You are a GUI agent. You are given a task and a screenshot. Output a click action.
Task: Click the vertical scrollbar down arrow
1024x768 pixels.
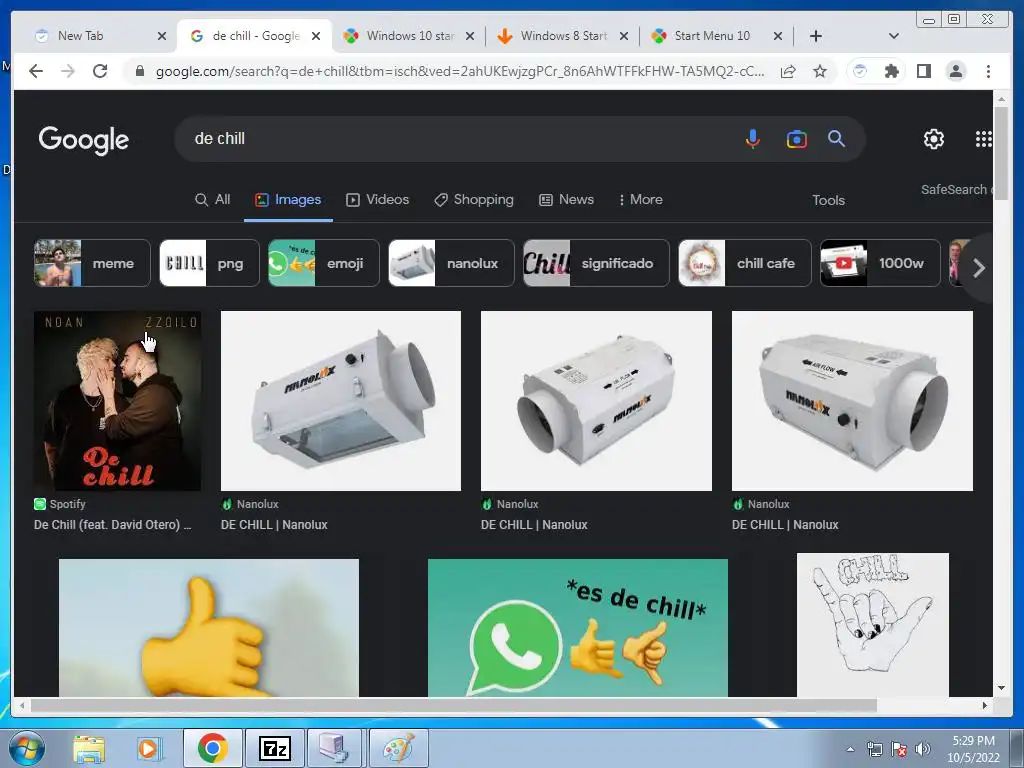tap(1002, 688)
